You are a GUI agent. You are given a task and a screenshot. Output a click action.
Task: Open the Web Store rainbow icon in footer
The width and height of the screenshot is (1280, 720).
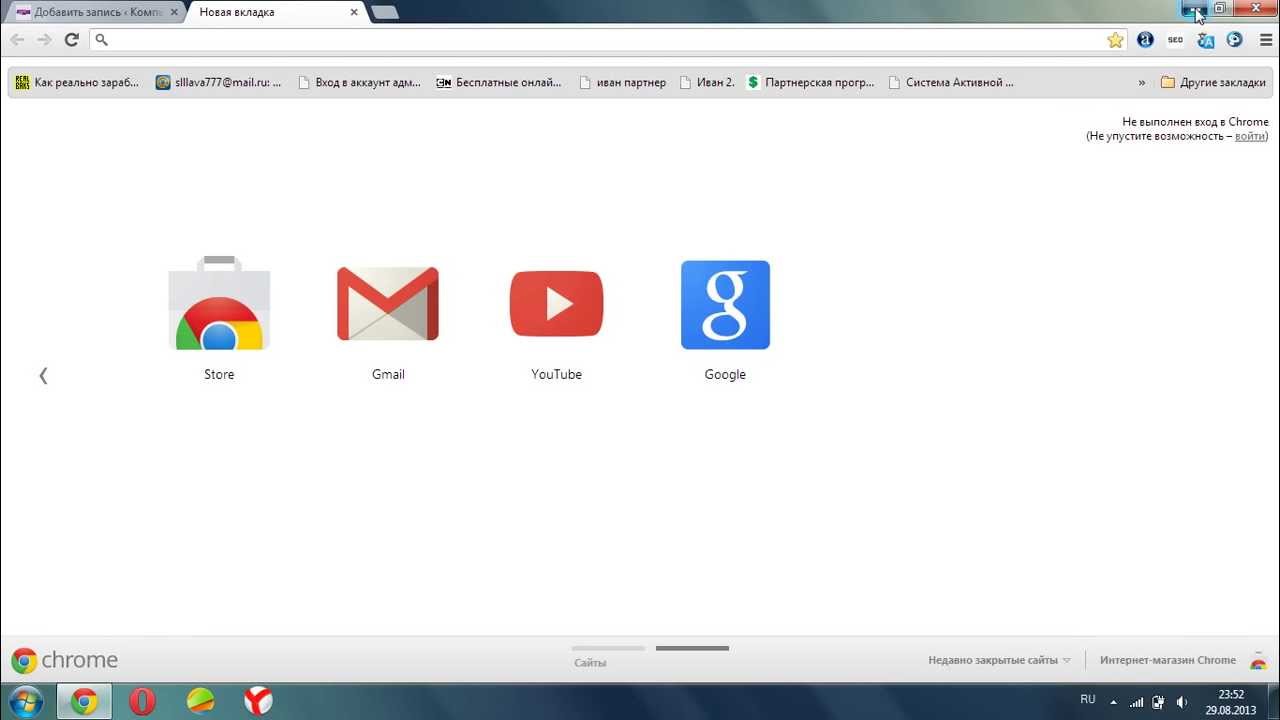(x=1259, y=661)
